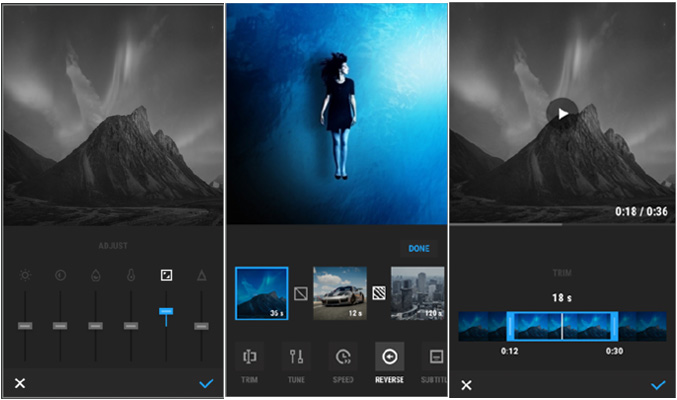Select the saturation droplet icon in Adjust panel
The image size is (677, 400).
pyautogui.click(x=96, y=275)
